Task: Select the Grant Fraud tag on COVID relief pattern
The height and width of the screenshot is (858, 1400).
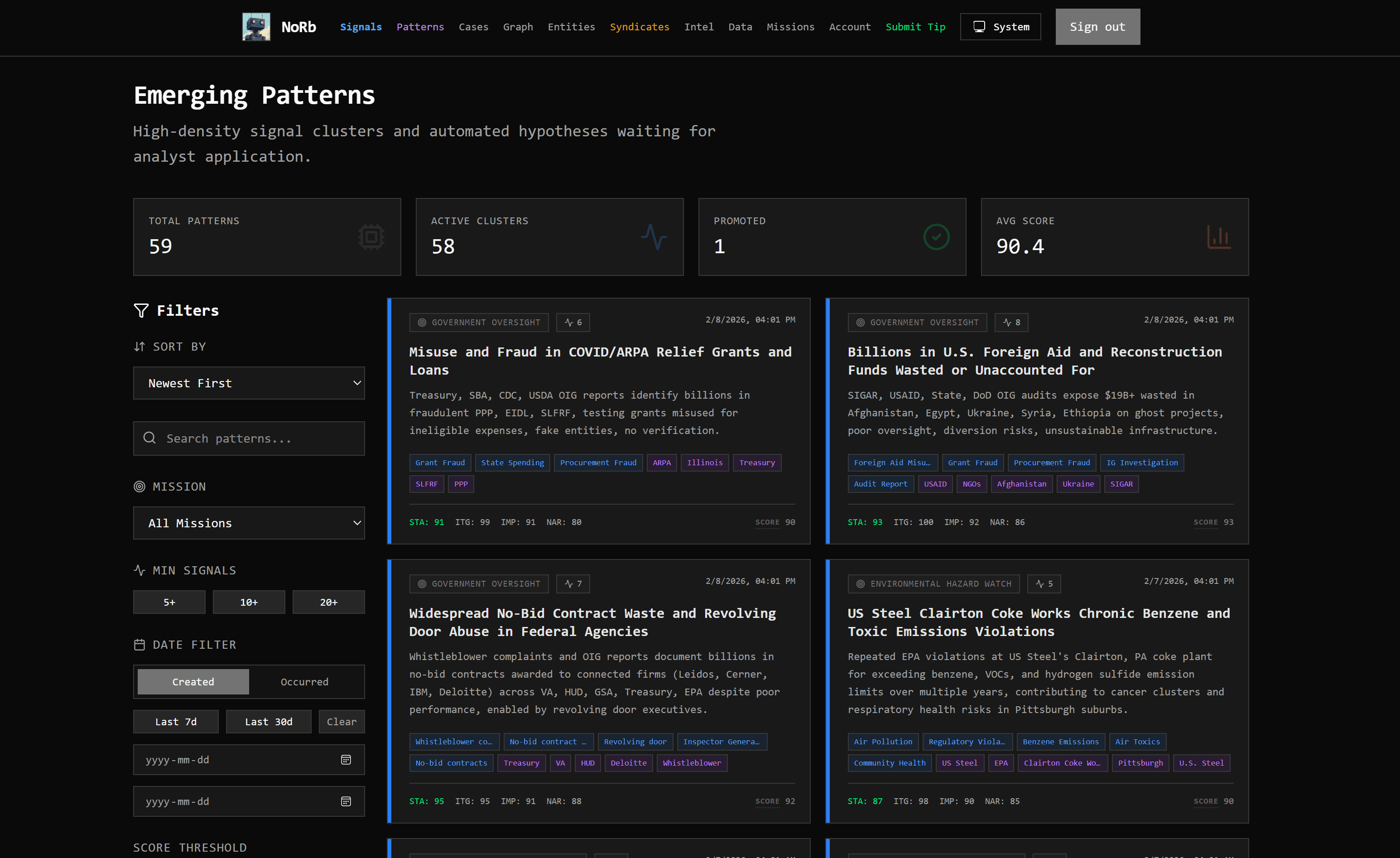Action: 440,463
